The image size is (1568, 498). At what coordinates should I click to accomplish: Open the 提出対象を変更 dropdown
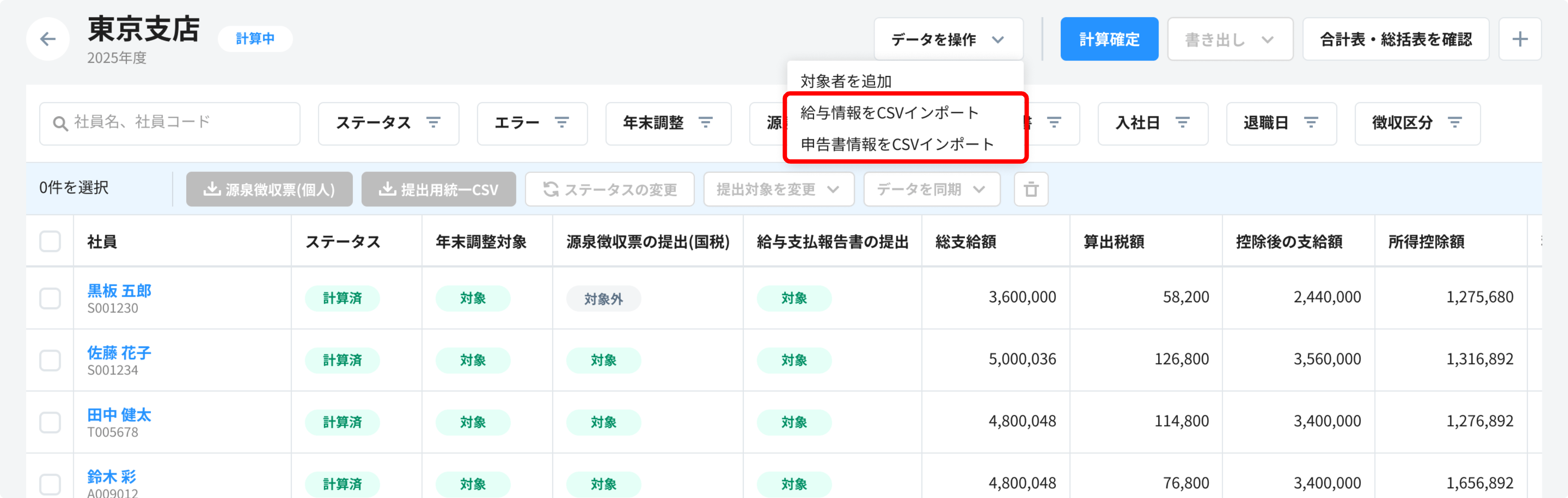[x=778, y=190]
